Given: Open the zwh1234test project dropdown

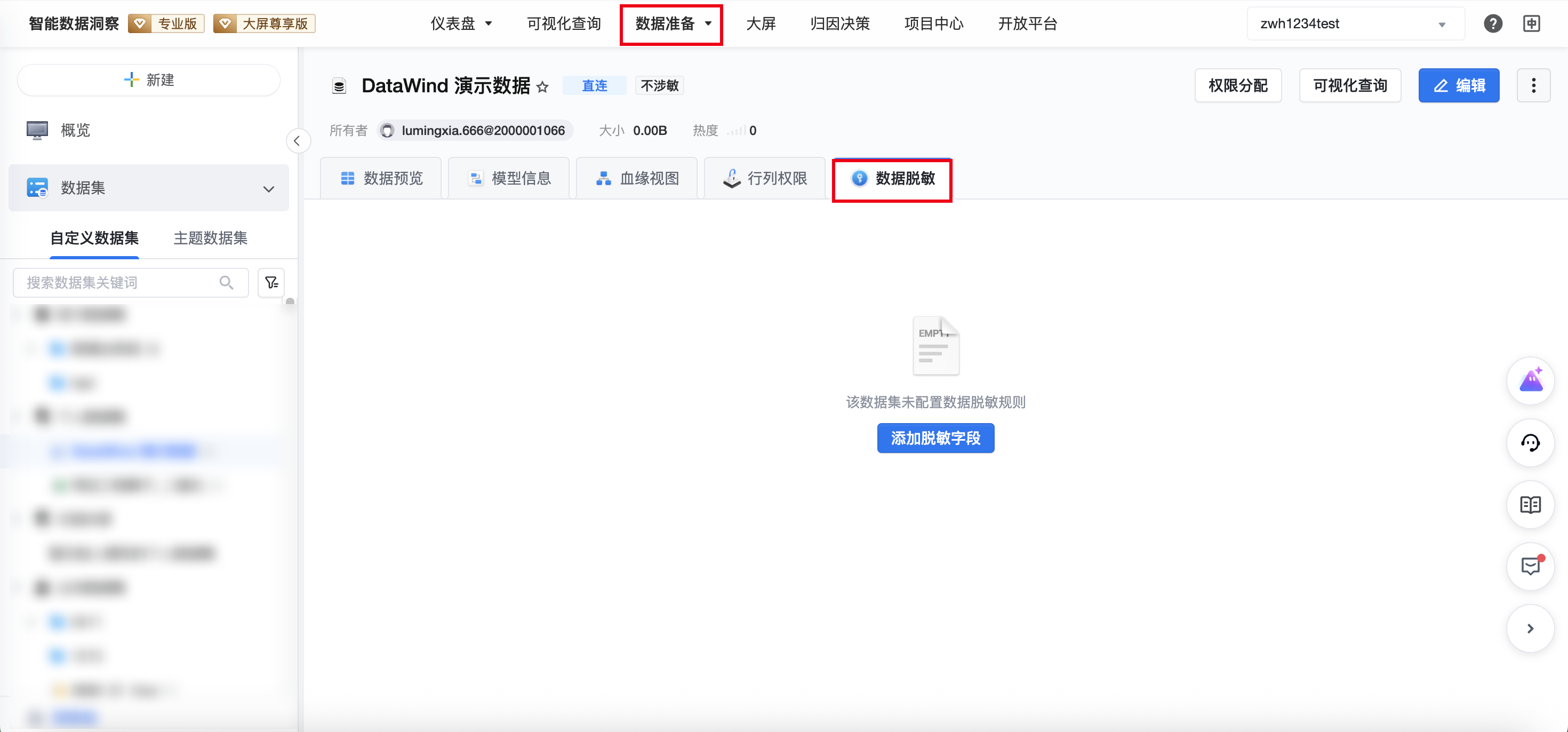Looking at the screenshot, I should [1355, 24].
